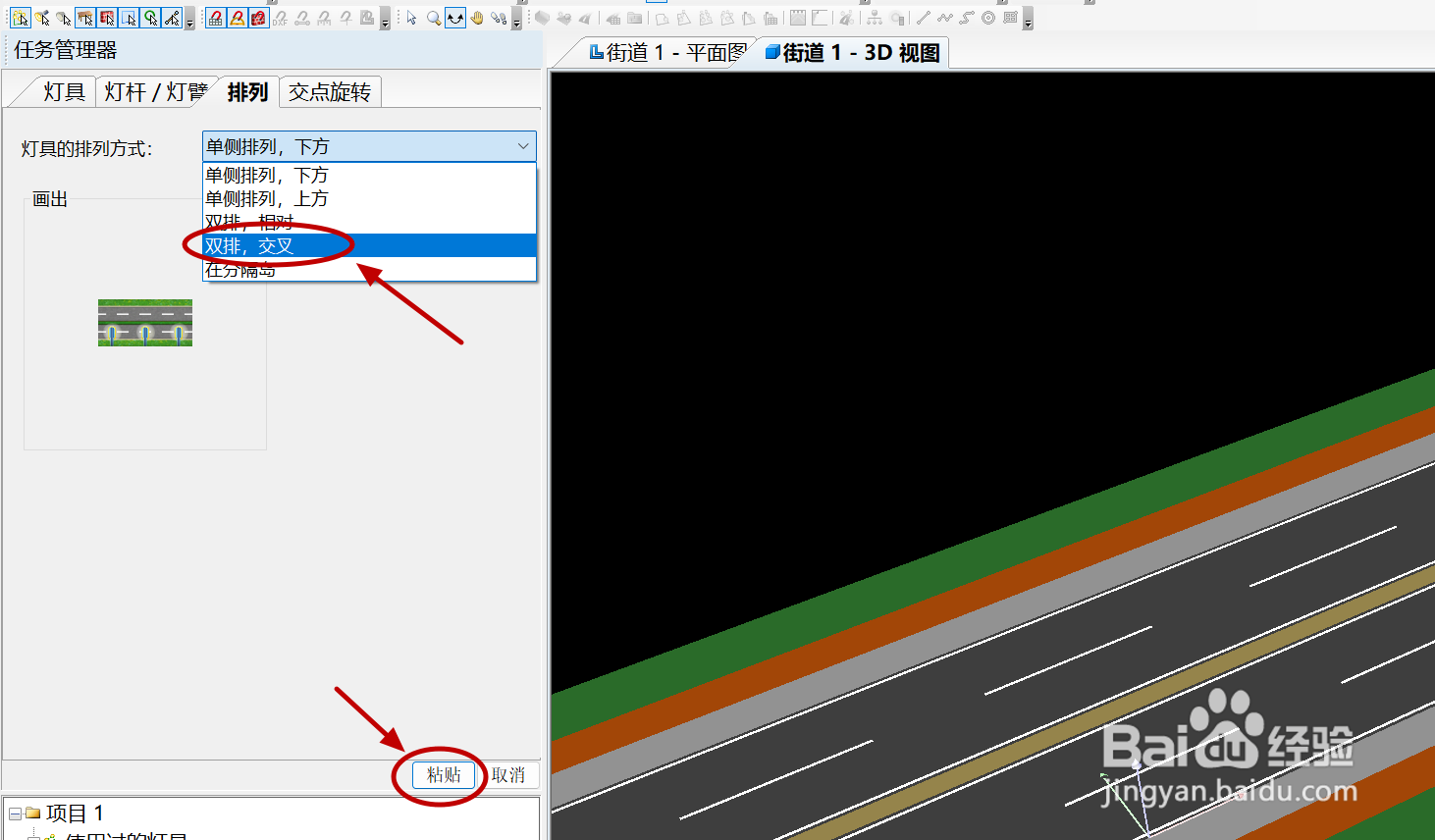This screenshot has height=840, width=1435.
Task: Open overflow arrow after footsteps icon
Action: (516, 20)
